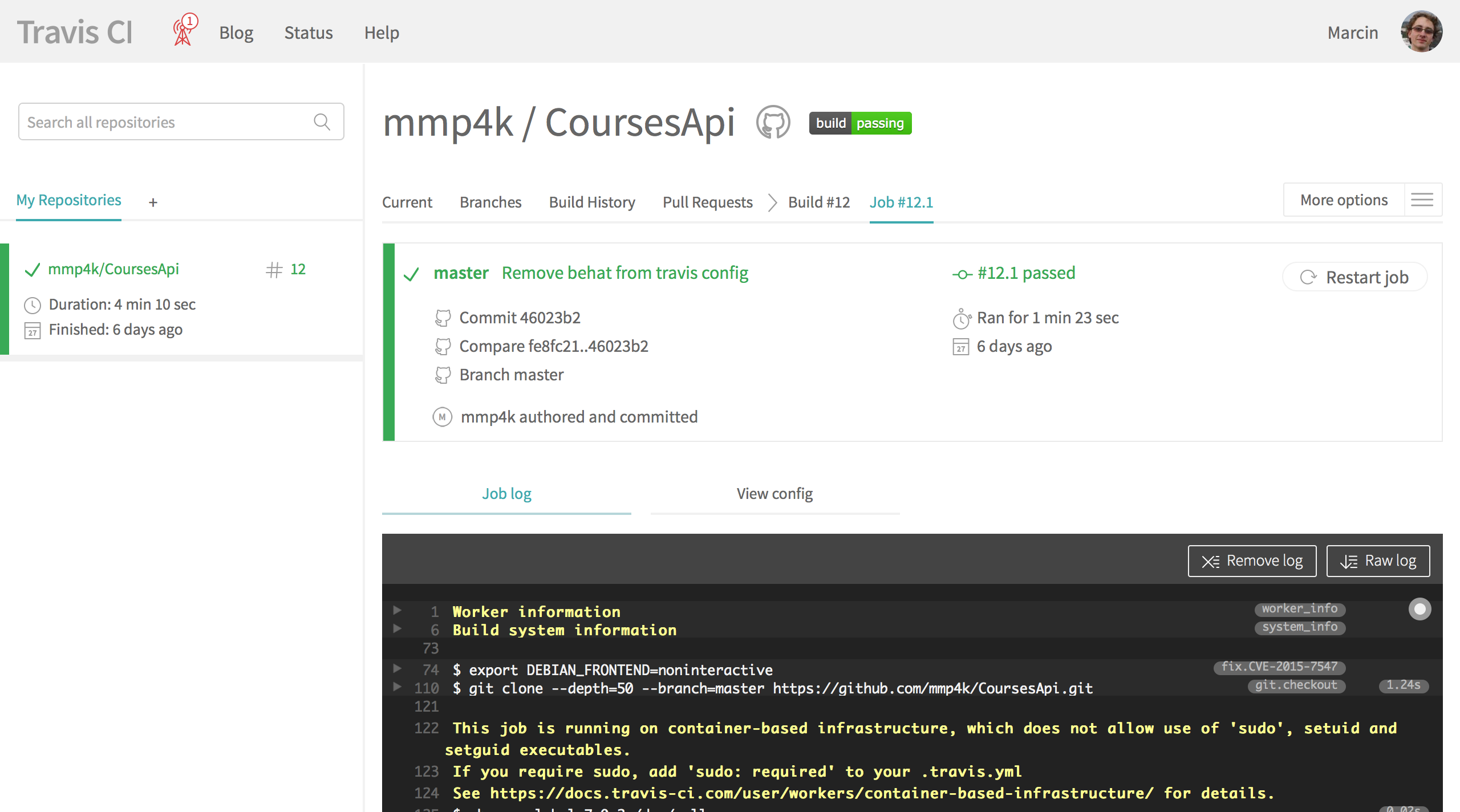Open the Commit 46023b2 link

(520, 318)
